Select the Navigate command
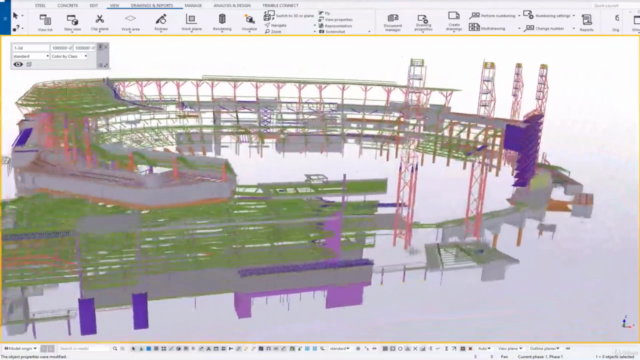The image size is (640, 360). [x=276, y=25]
